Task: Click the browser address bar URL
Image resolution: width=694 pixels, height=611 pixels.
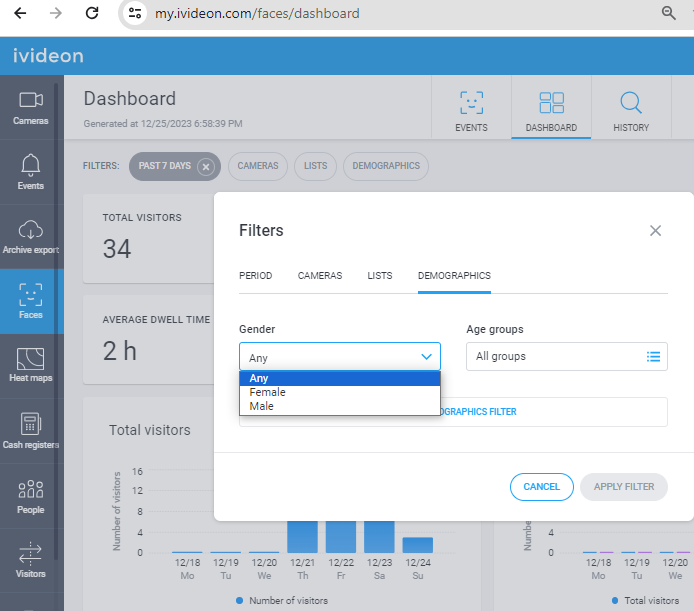Action: tap(257, 13)
